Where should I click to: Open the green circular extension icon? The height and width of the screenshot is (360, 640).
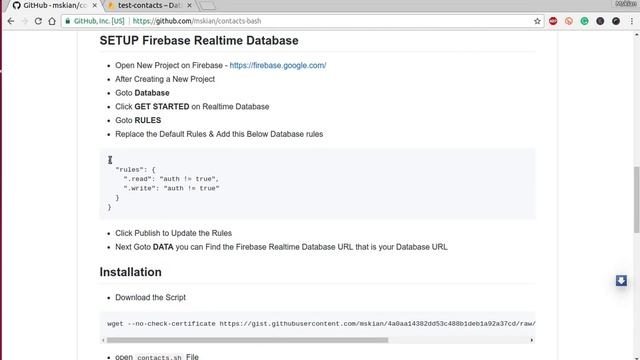584,21
